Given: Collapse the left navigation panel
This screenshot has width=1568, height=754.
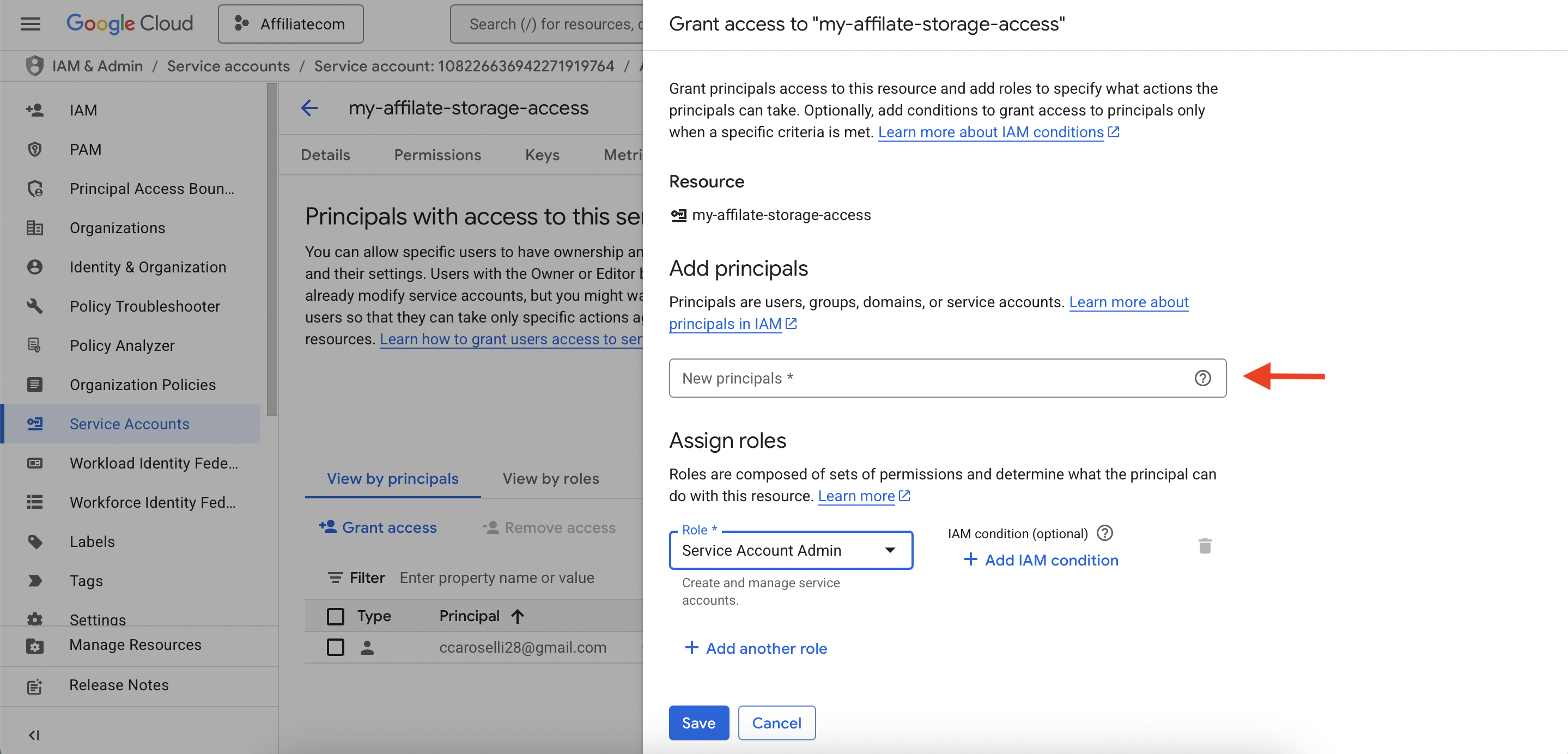Looking at the screenshot, I should tap(34, 735).
